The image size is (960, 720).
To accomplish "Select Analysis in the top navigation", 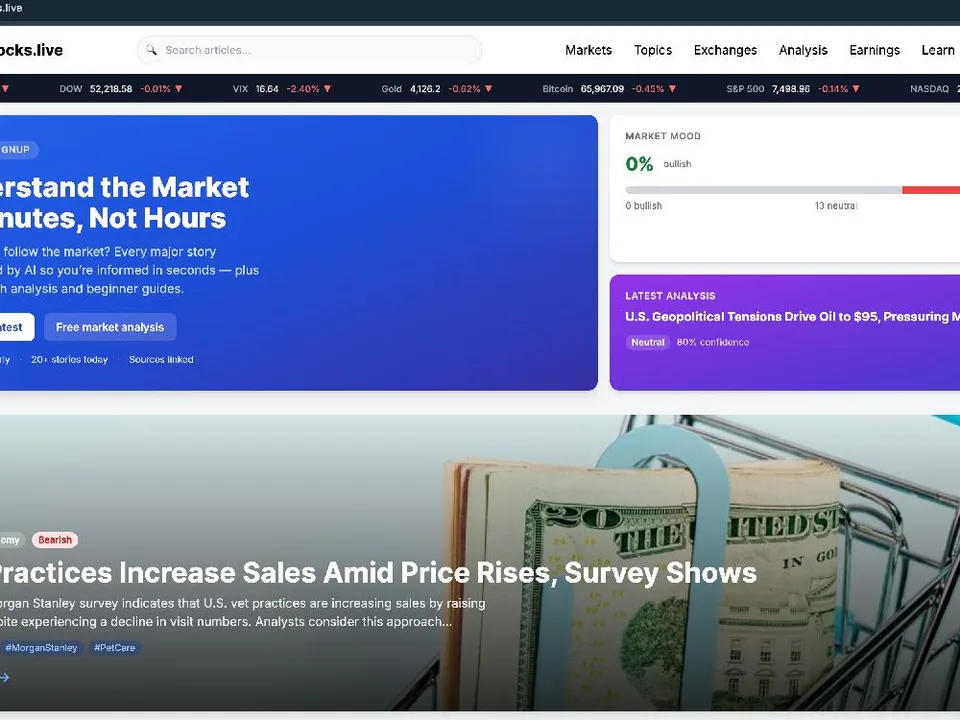I will [803, 50].
